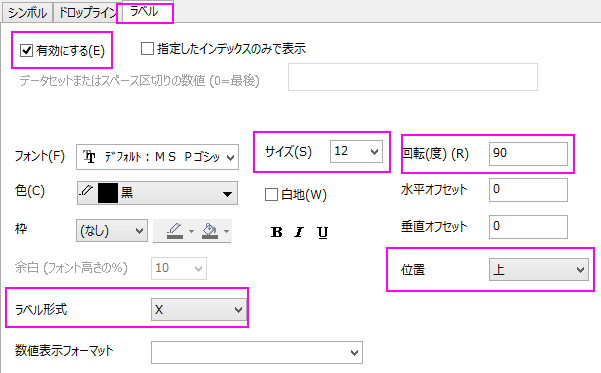This screenshot has width=601, height=373.
Task: Open the 色(C) color dropdown
Action: [157, 193]
